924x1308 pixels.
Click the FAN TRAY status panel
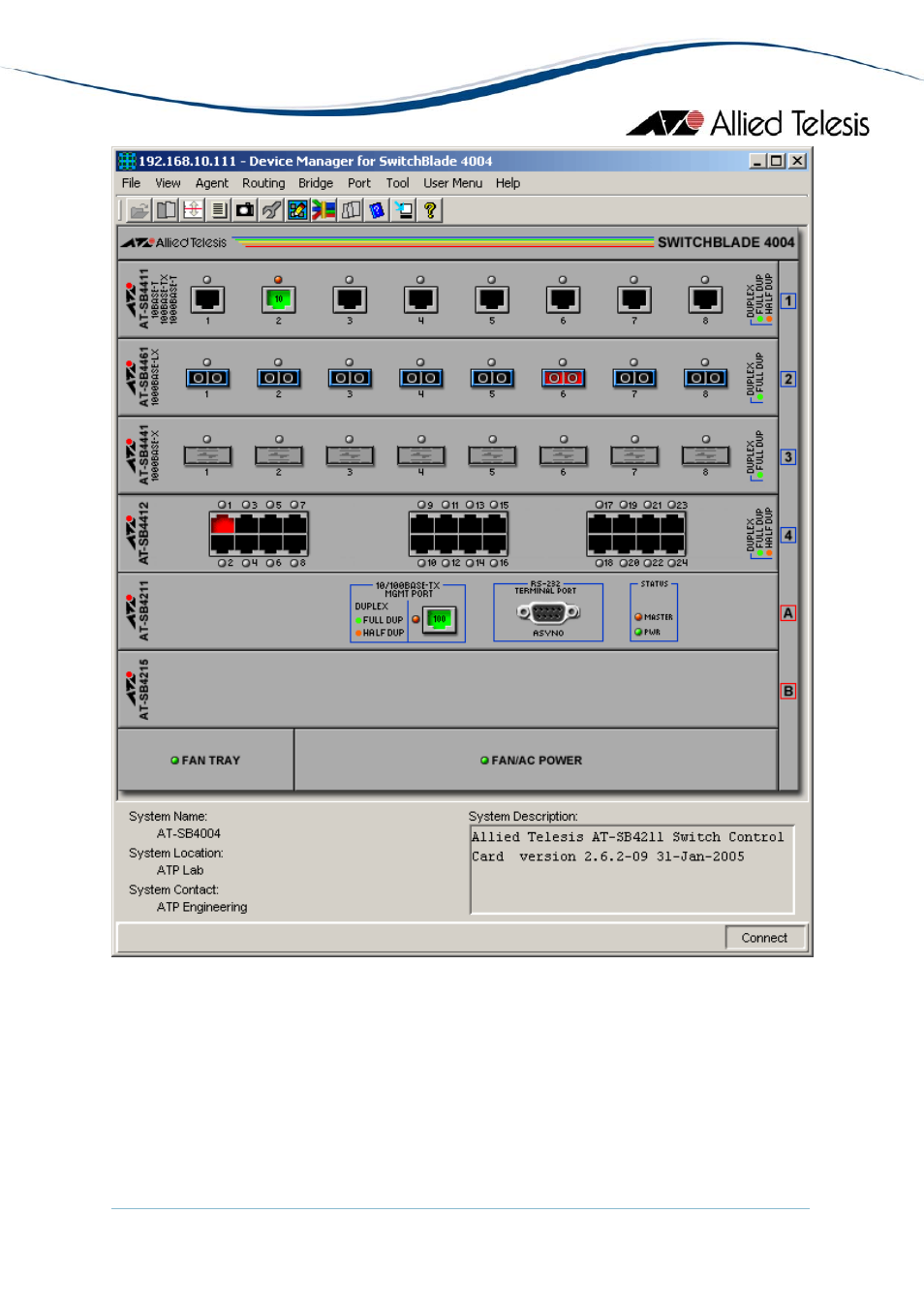(x=205, y=761)
